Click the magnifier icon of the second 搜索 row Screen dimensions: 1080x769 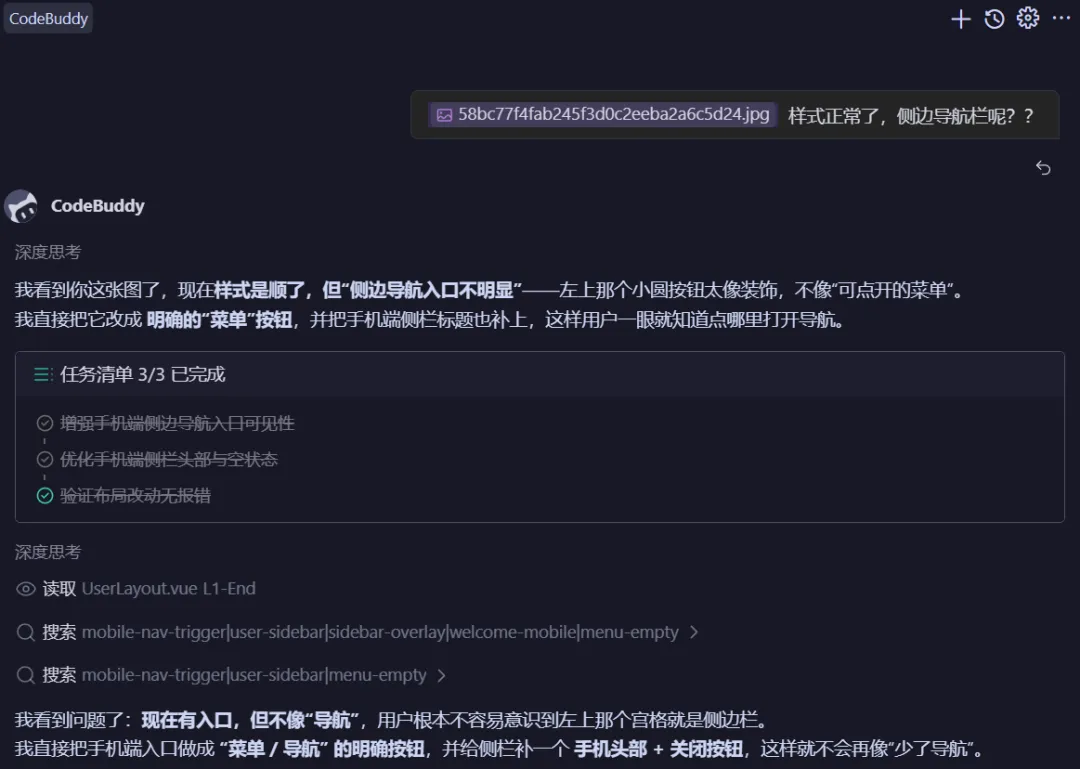[x=25, y=675]
